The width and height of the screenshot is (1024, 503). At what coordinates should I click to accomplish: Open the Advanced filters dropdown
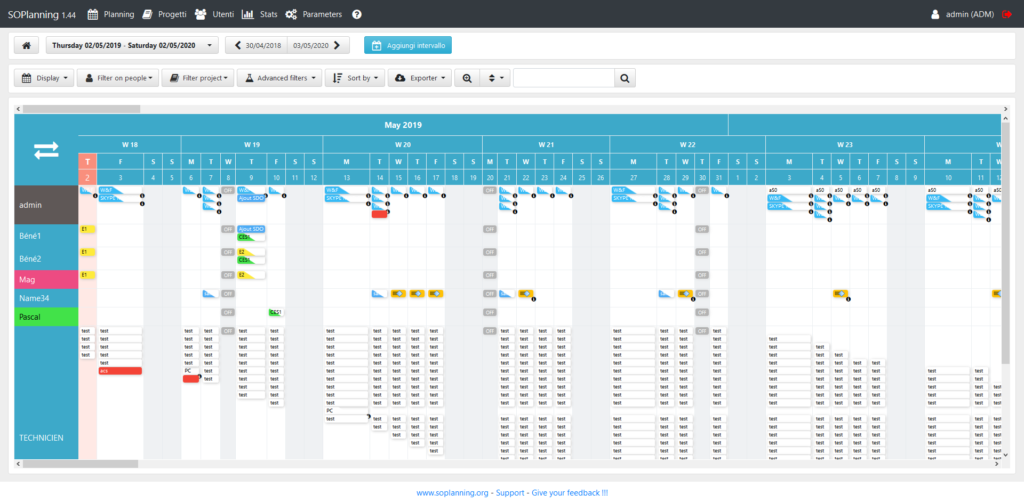pos(280,78)
